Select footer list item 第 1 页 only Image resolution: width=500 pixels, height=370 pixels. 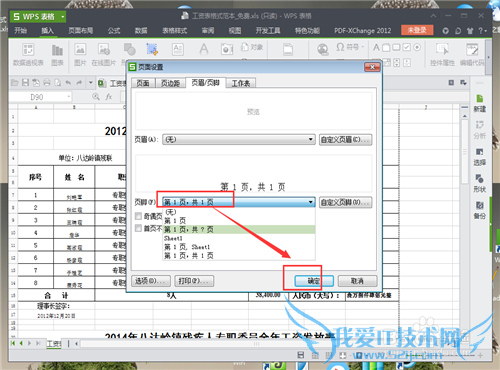click(x=238, y=221)
